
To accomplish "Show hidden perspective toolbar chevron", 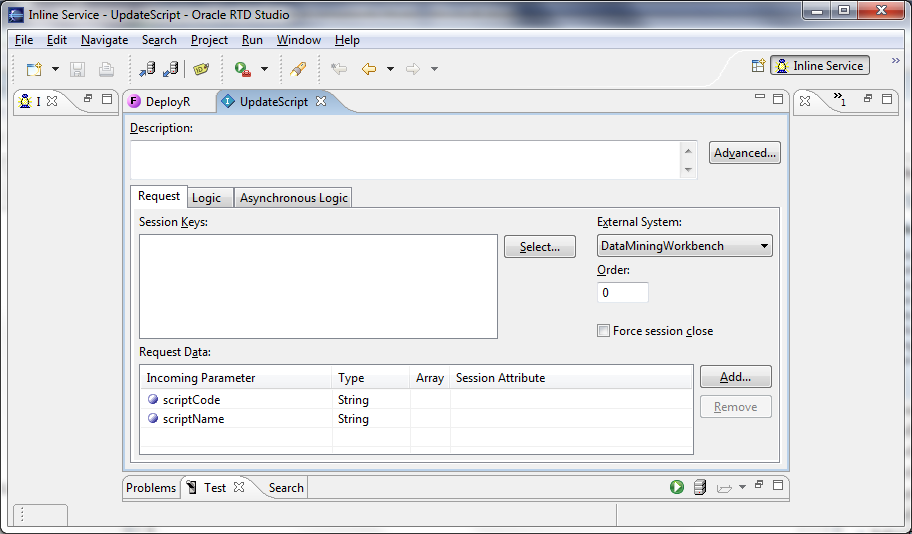I will tap(896, 60).
